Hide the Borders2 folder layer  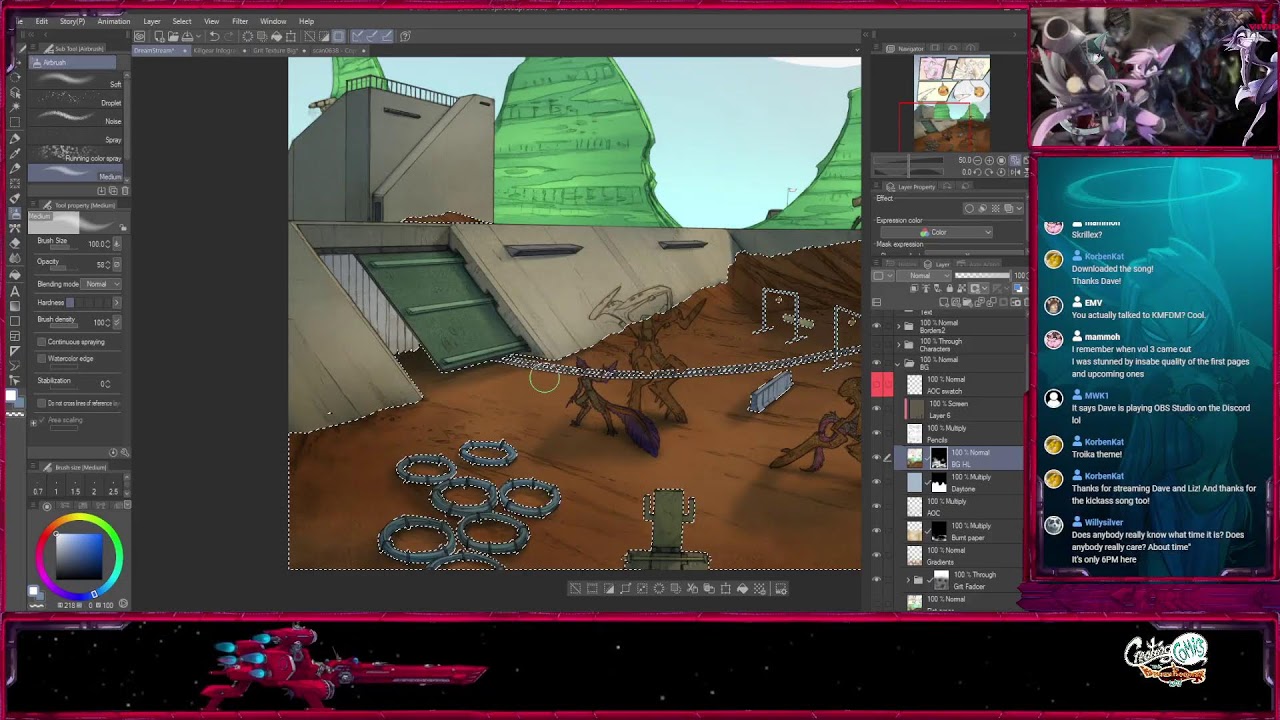pyautogui.click(x=877, y=326)
